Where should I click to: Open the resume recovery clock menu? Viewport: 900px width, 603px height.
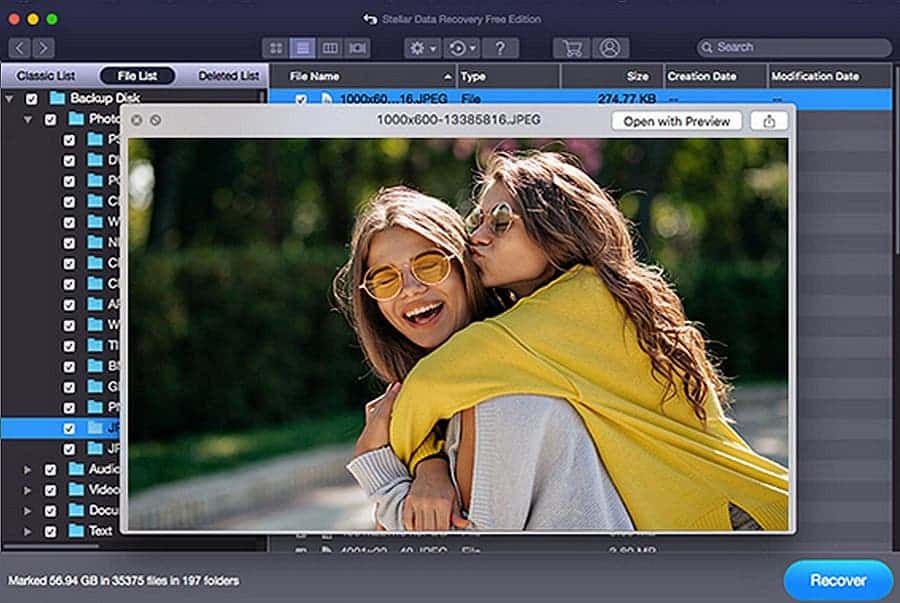coord(462,48)
